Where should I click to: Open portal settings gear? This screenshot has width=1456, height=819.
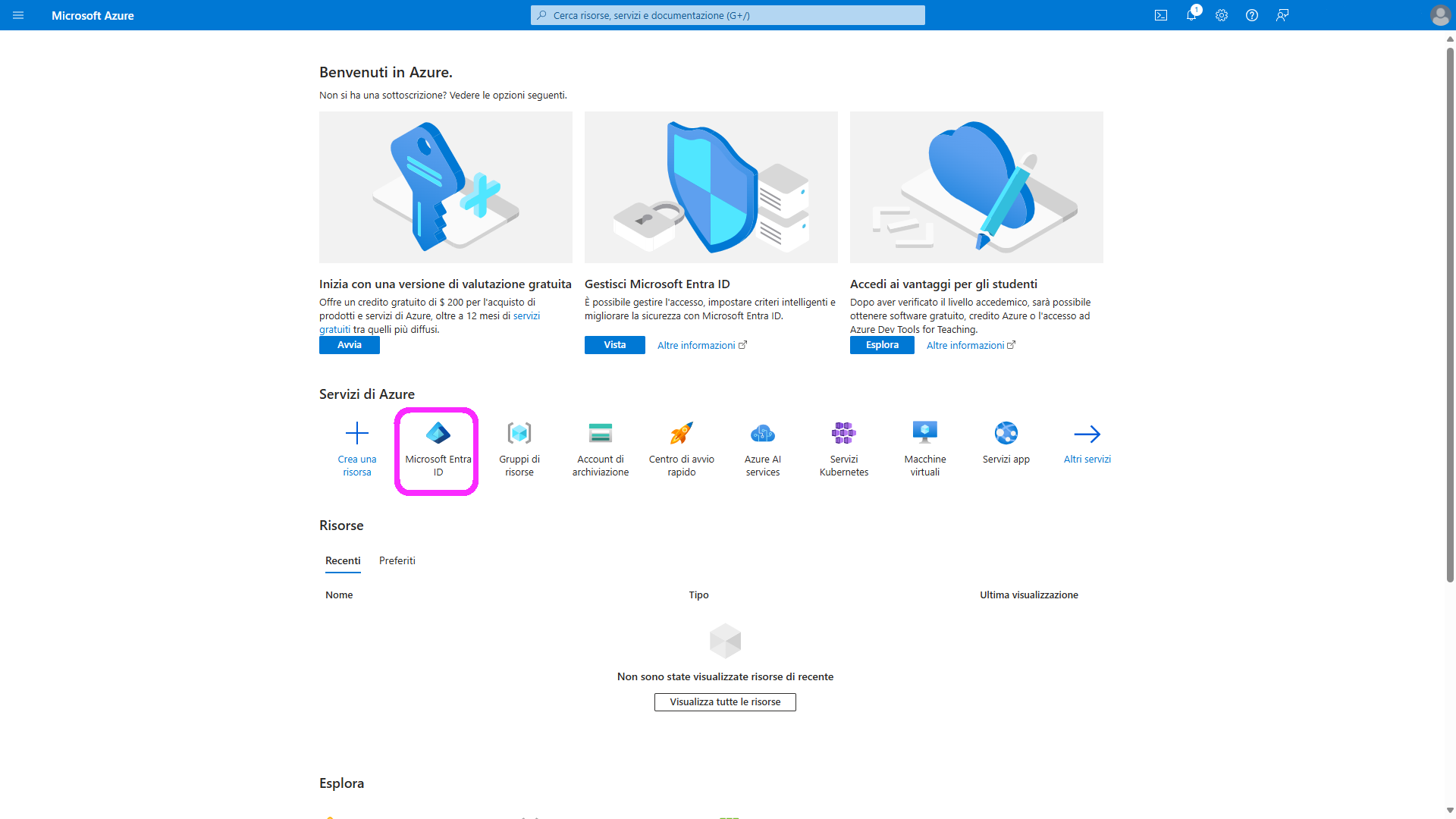(1222, 15)
